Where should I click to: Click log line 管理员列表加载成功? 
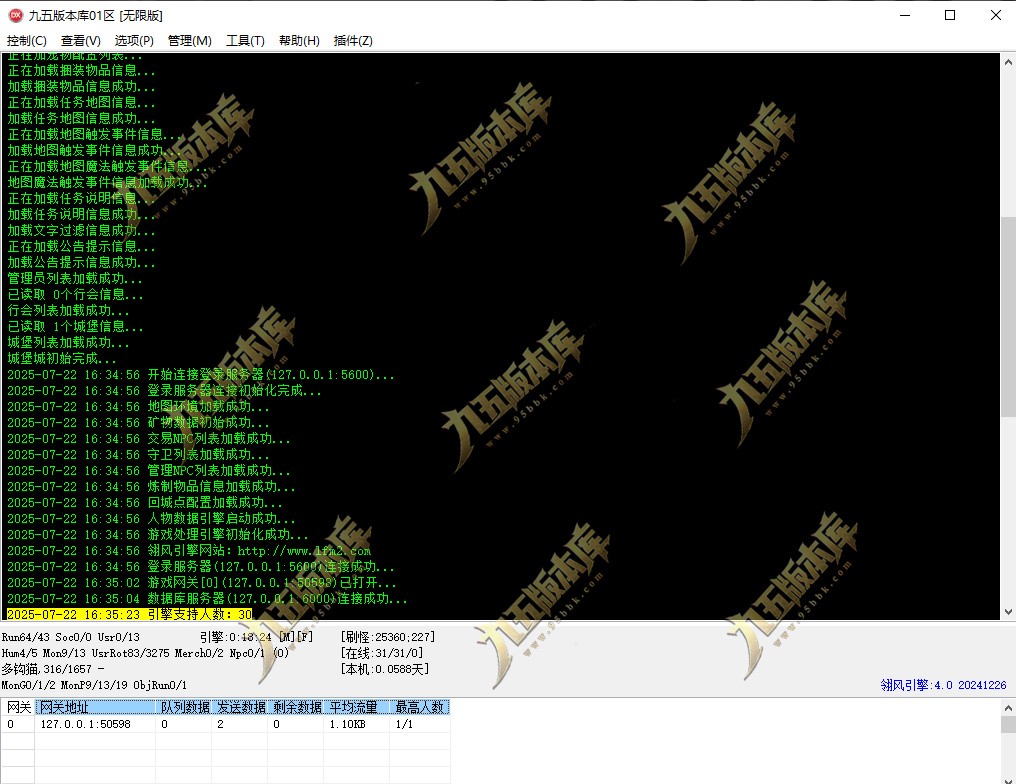(x=75, y=278)
